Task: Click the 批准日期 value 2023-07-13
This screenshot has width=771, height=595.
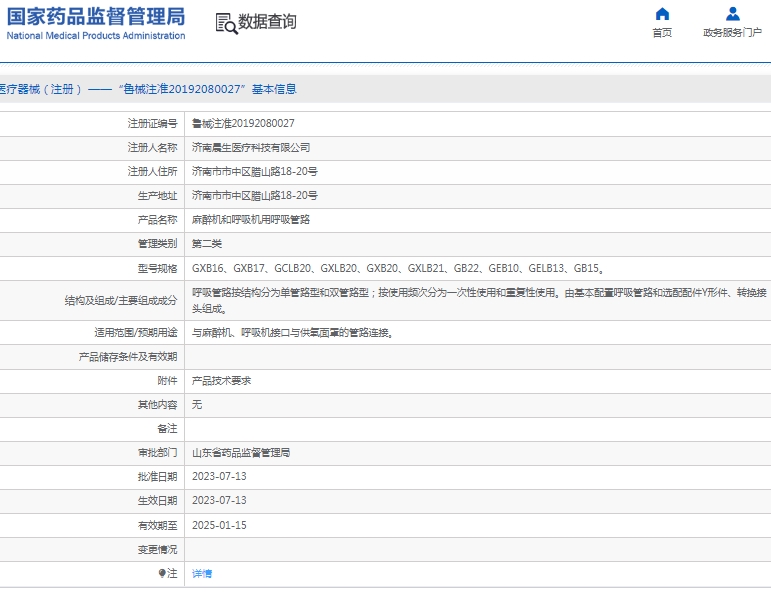Action: tap(219, 476)
